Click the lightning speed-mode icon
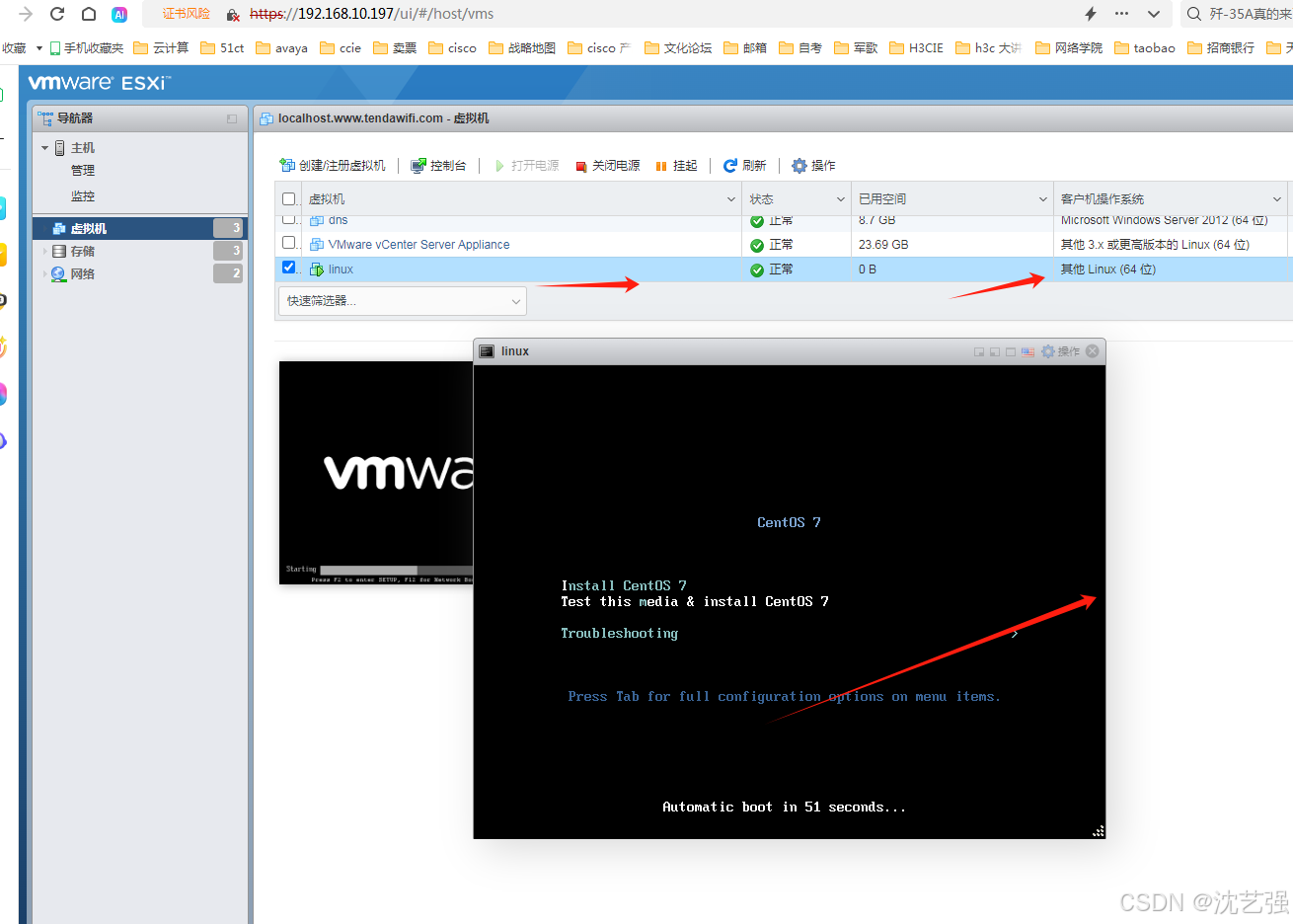The width and height of the screenshot is (1293, 924). pos(1091,14)
